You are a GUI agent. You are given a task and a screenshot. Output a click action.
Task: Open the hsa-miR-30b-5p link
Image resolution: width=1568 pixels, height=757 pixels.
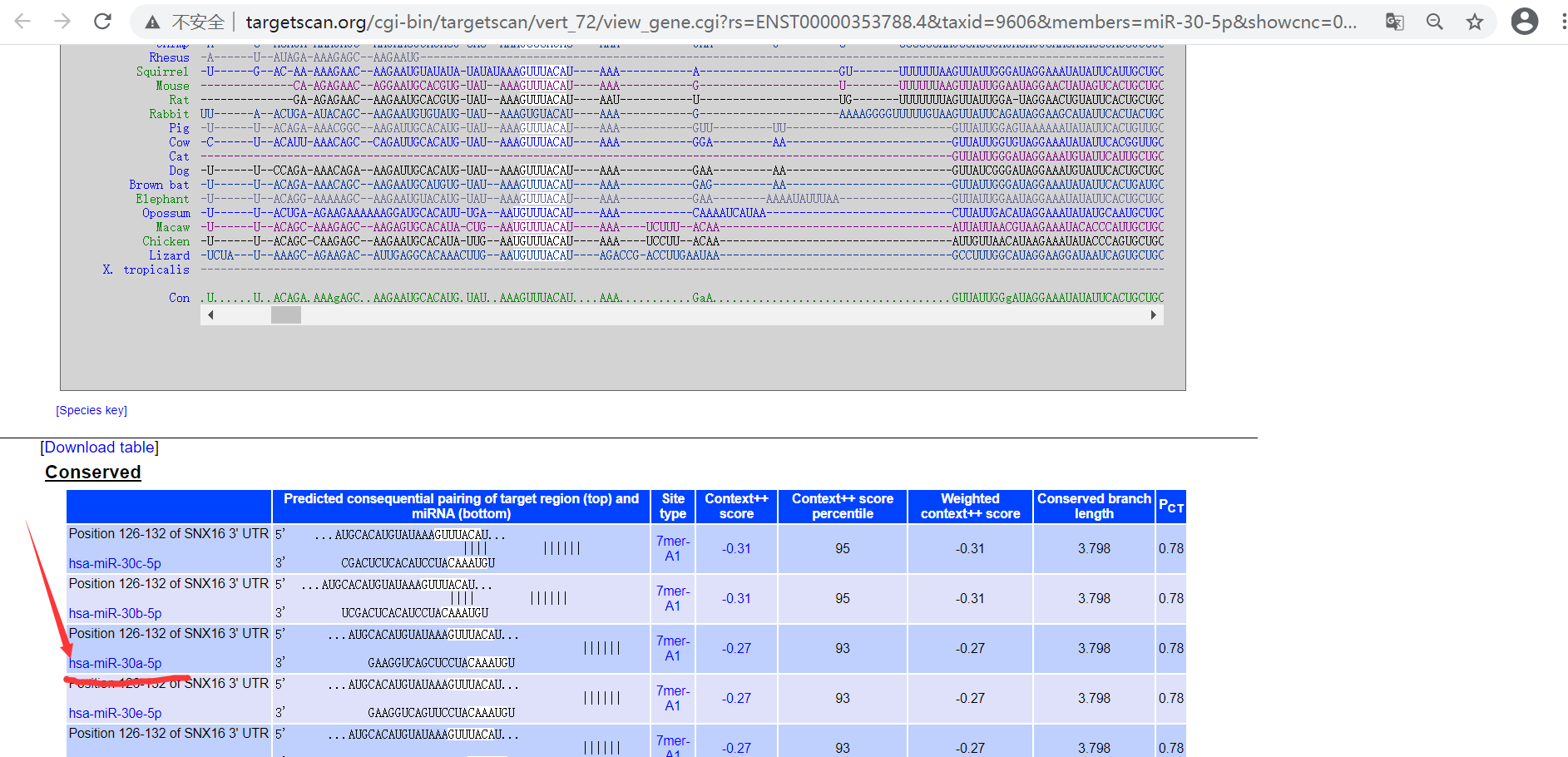coord(115,613)
